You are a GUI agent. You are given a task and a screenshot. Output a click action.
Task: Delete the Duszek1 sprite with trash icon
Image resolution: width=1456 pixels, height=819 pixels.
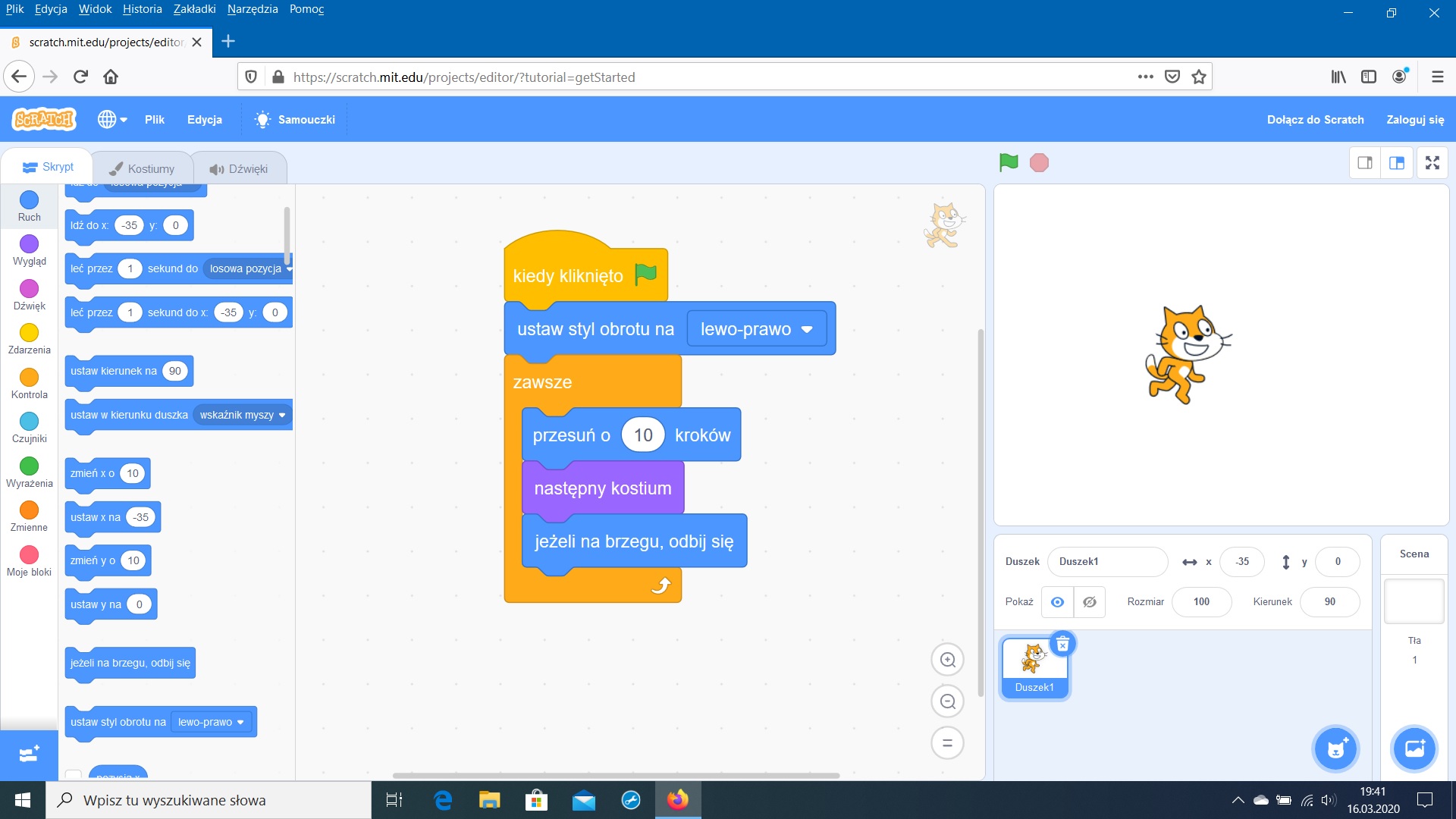pyautogui.click(x=1062, y=645)
